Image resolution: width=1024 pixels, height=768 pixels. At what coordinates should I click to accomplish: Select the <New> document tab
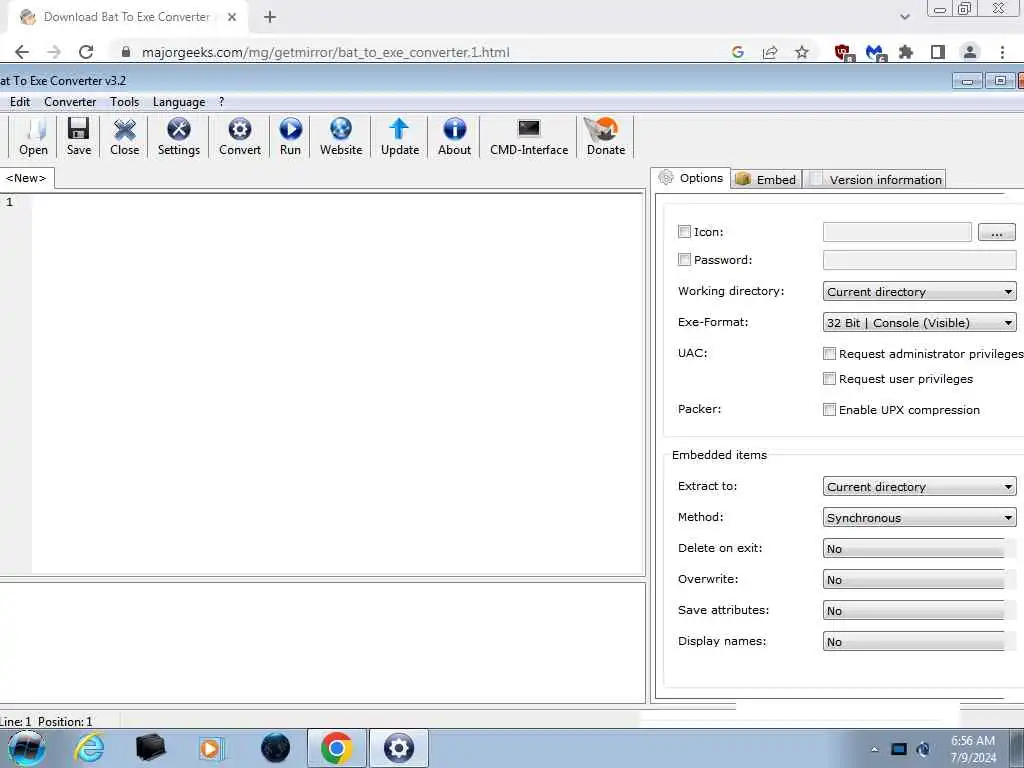(x=26, y=178)
